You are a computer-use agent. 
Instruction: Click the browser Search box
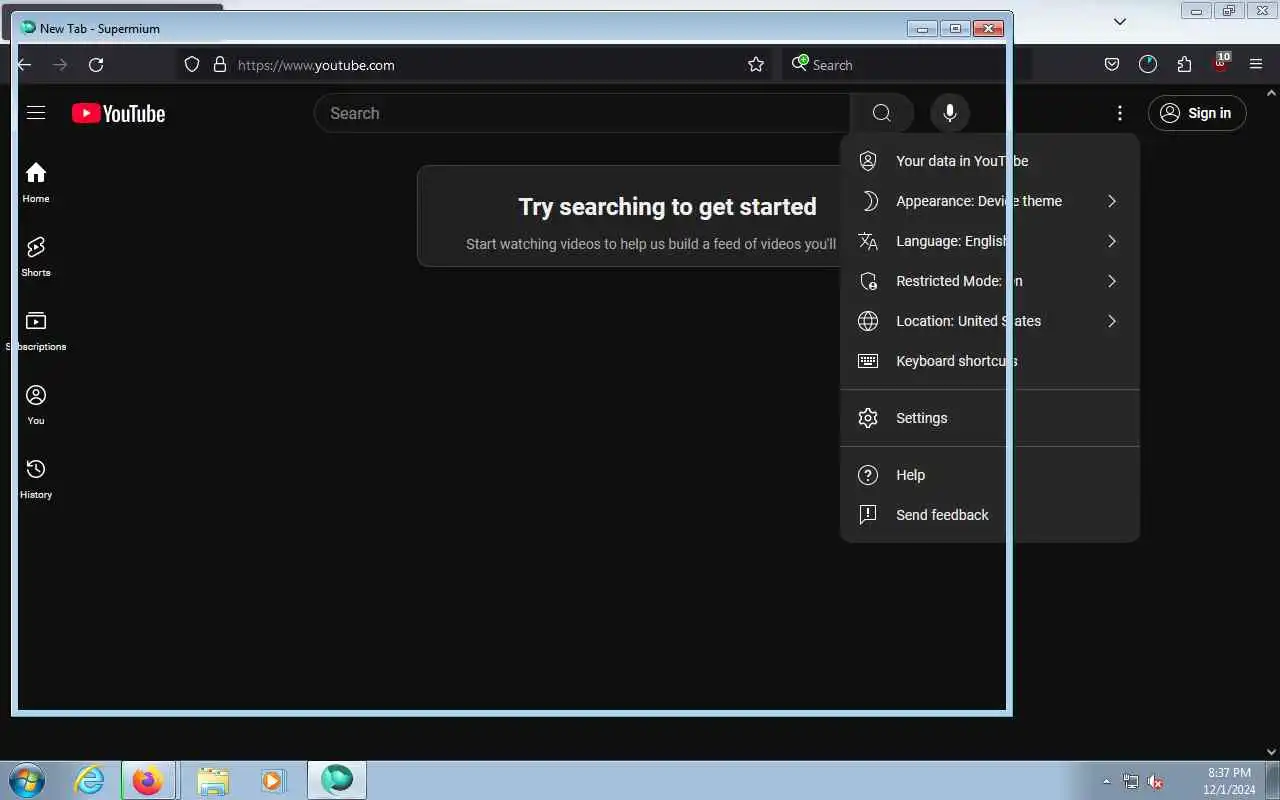click(905, 65)
